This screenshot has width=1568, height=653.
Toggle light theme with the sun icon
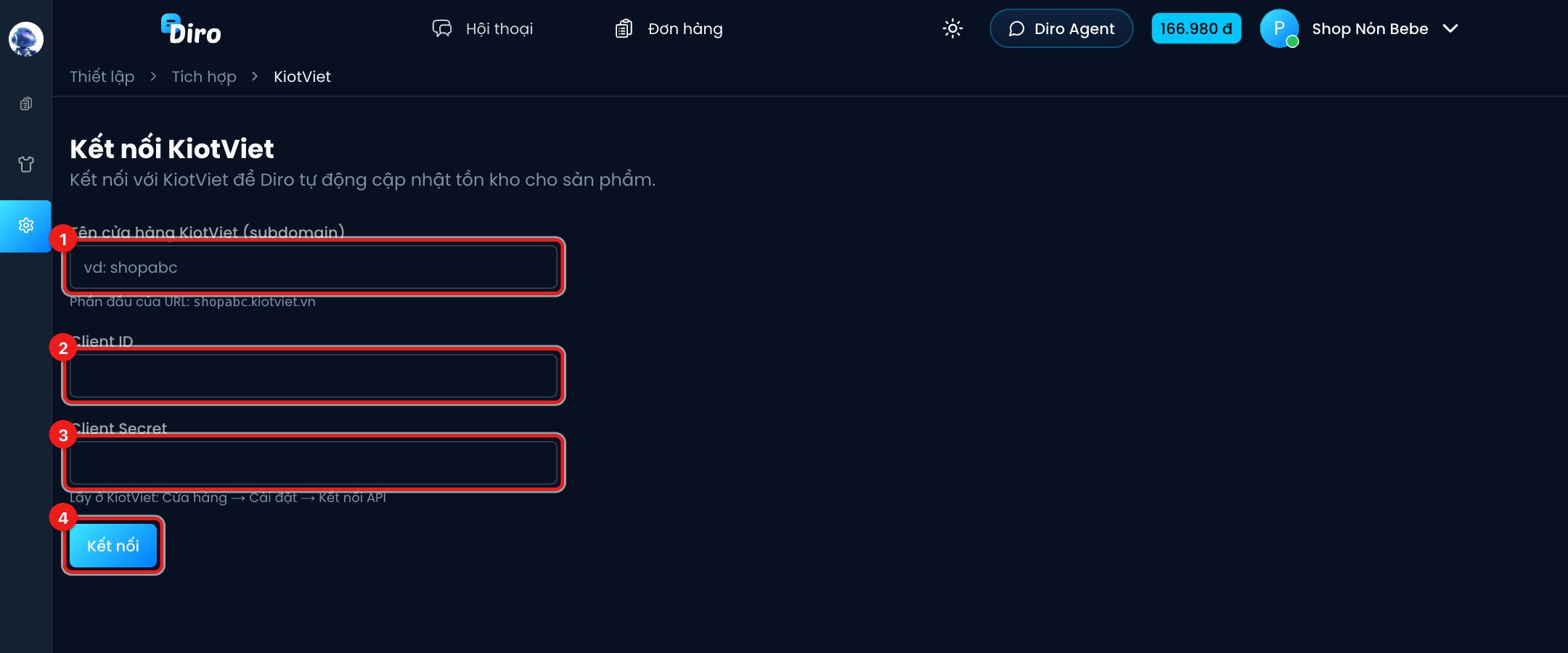[952, 28]
